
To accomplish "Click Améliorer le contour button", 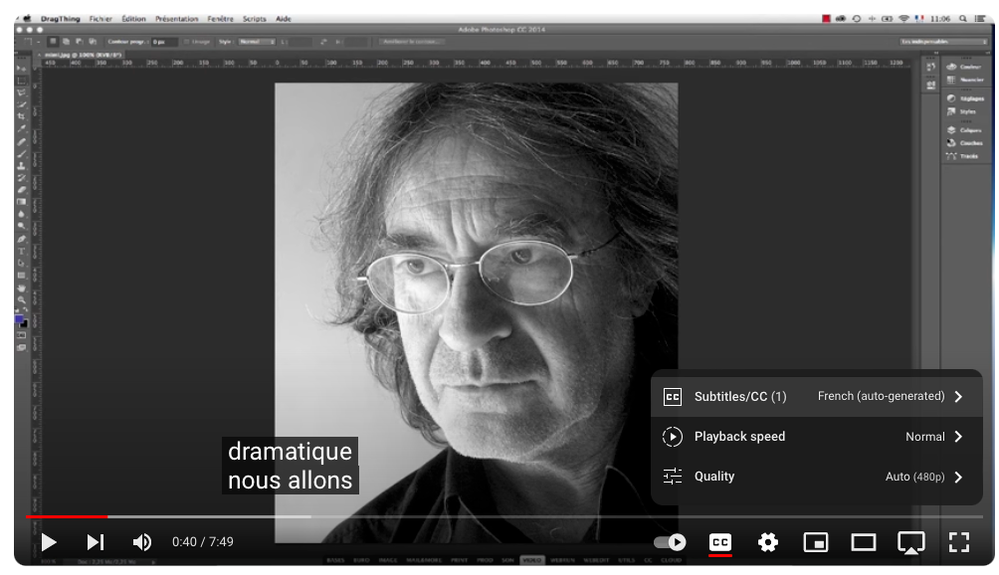I will pyautogui.click(x=411, y=41).
